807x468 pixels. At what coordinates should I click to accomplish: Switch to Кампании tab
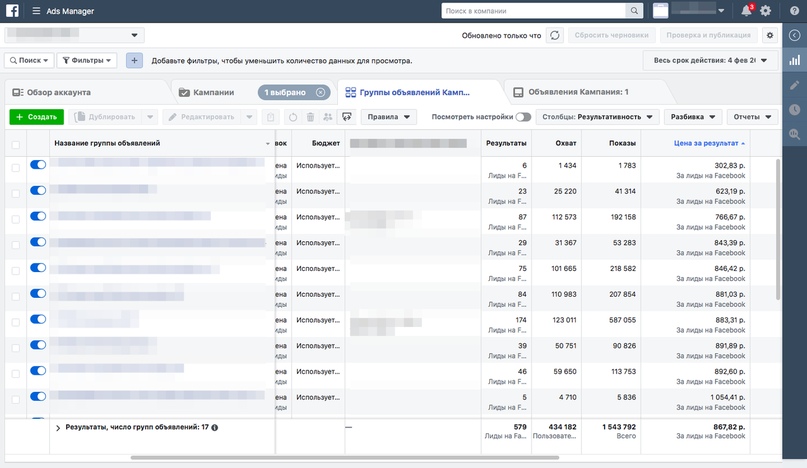tap(214, 93)
